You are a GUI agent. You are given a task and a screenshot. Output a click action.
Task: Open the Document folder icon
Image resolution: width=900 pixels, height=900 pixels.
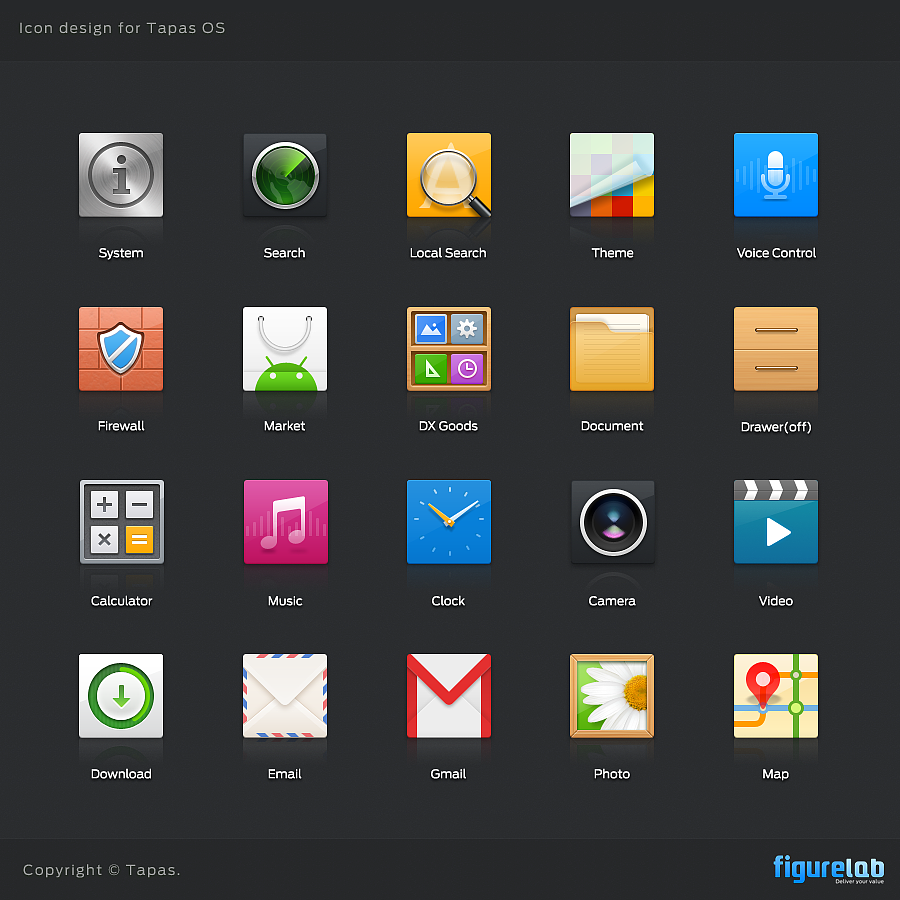pos(611,348)
